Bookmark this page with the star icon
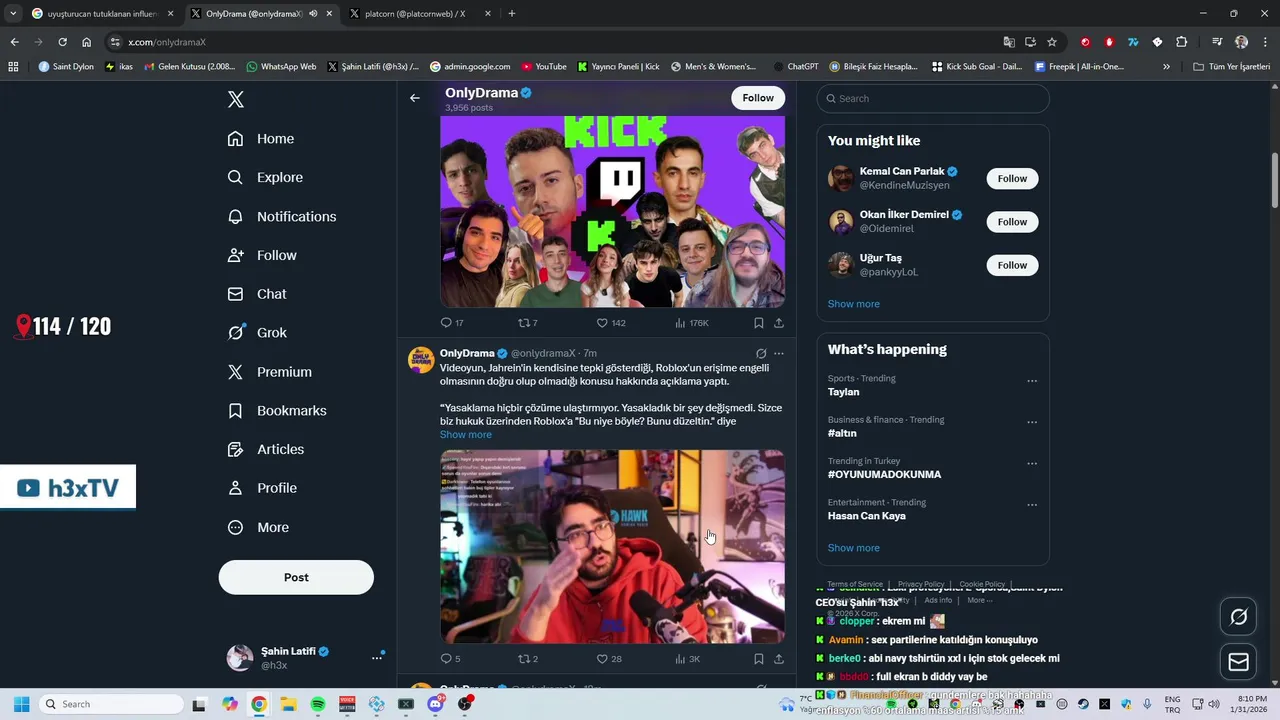 tap(1052, 42)
